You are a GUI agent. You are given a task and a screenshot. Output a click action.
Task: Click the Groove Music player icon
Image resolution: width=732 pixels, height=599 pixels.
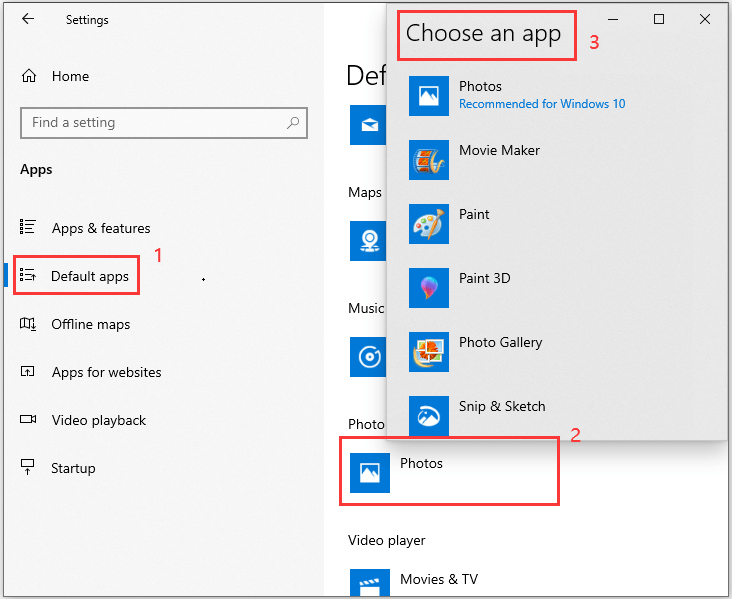pos(368,357)
